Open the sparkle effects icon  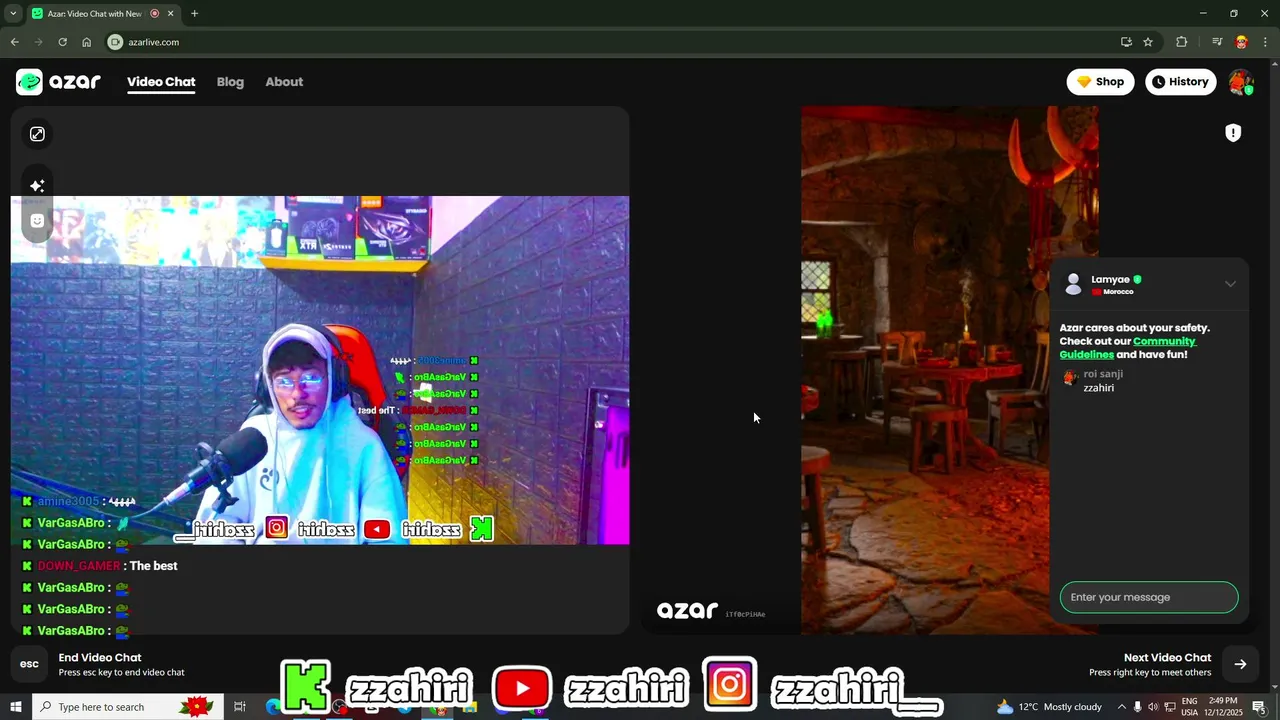37,186
